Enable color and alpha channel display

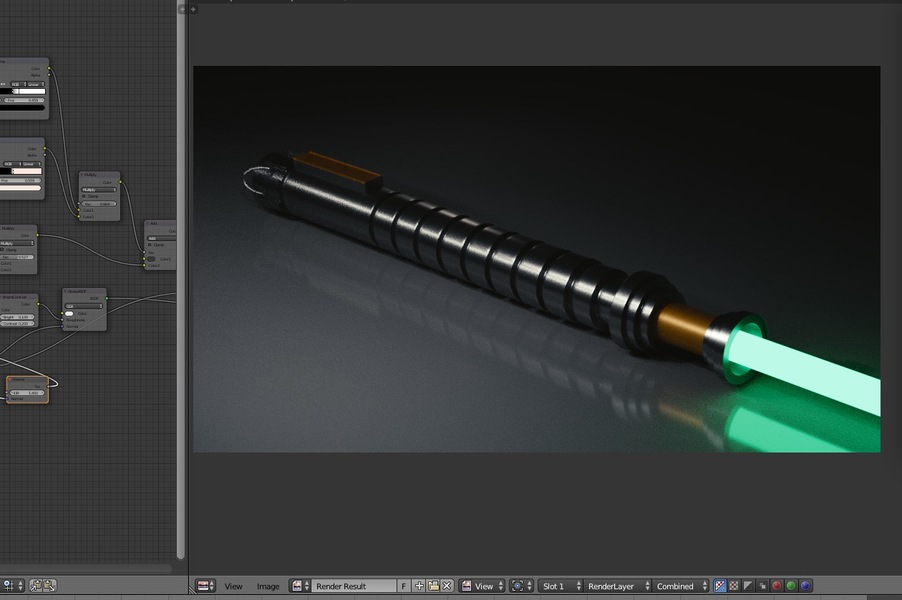(x=720, y=586)
